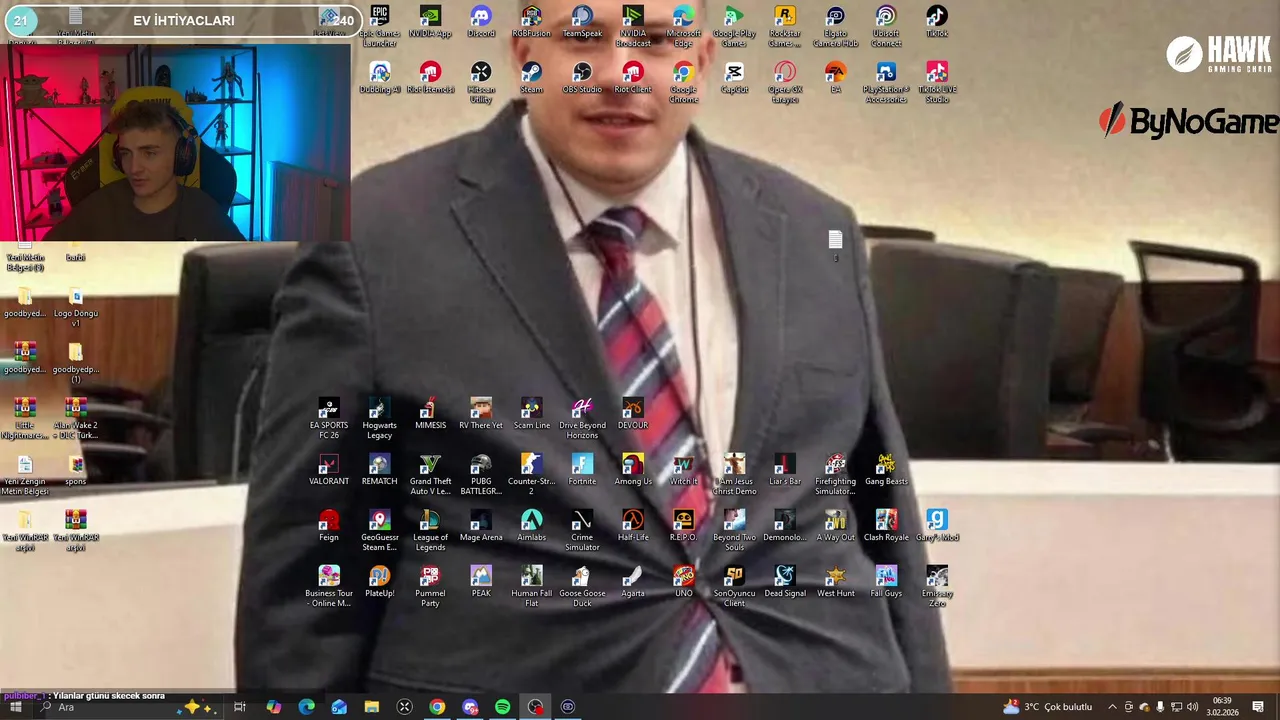
Task: Select the PUBG BATTLEGROUNDS icon
Action: 481,475
